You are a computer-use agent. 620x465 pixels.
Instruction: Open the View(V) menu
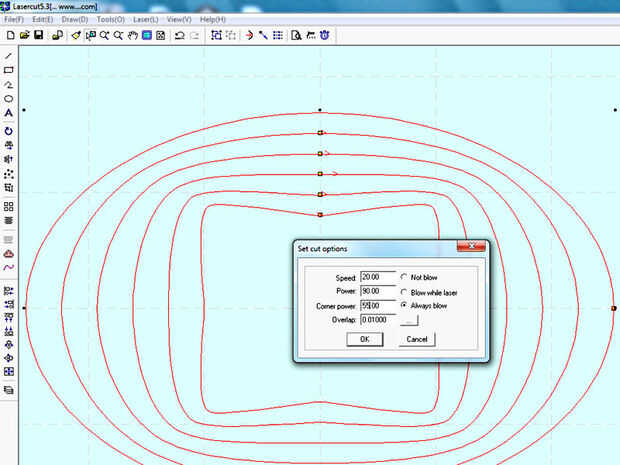click(x=179, y=19)
